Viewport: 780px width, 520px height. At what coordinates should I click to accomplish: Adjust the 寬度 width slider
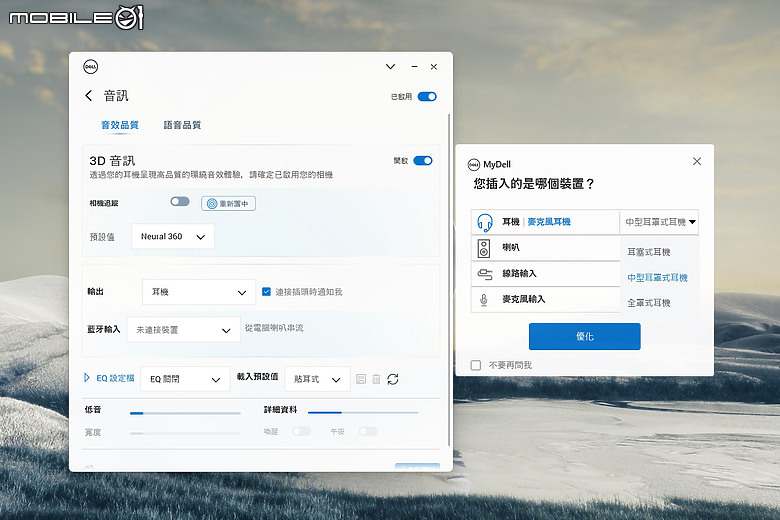[185, 433]
